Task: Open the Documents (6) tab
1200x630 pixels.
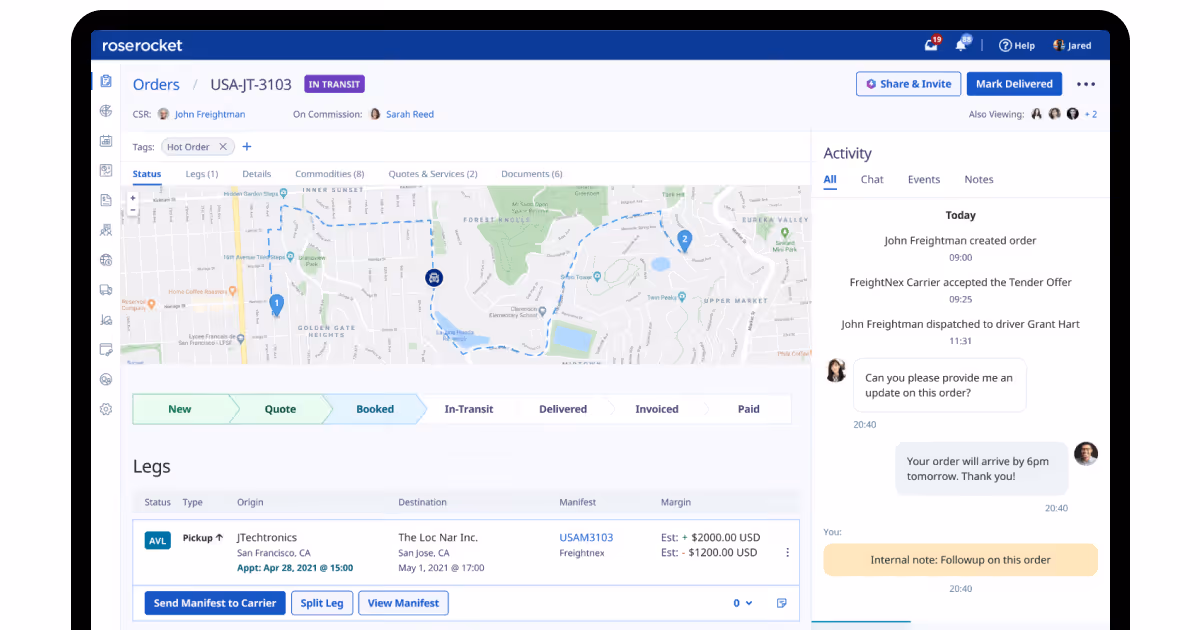Action: click(x=532, y=174)
